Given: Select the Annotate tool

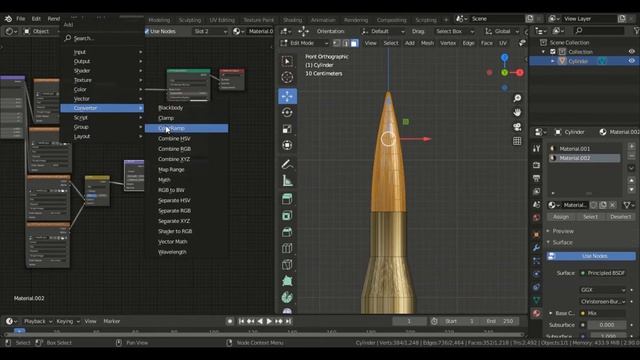Looking at the screenshot, I should (287, 164).
